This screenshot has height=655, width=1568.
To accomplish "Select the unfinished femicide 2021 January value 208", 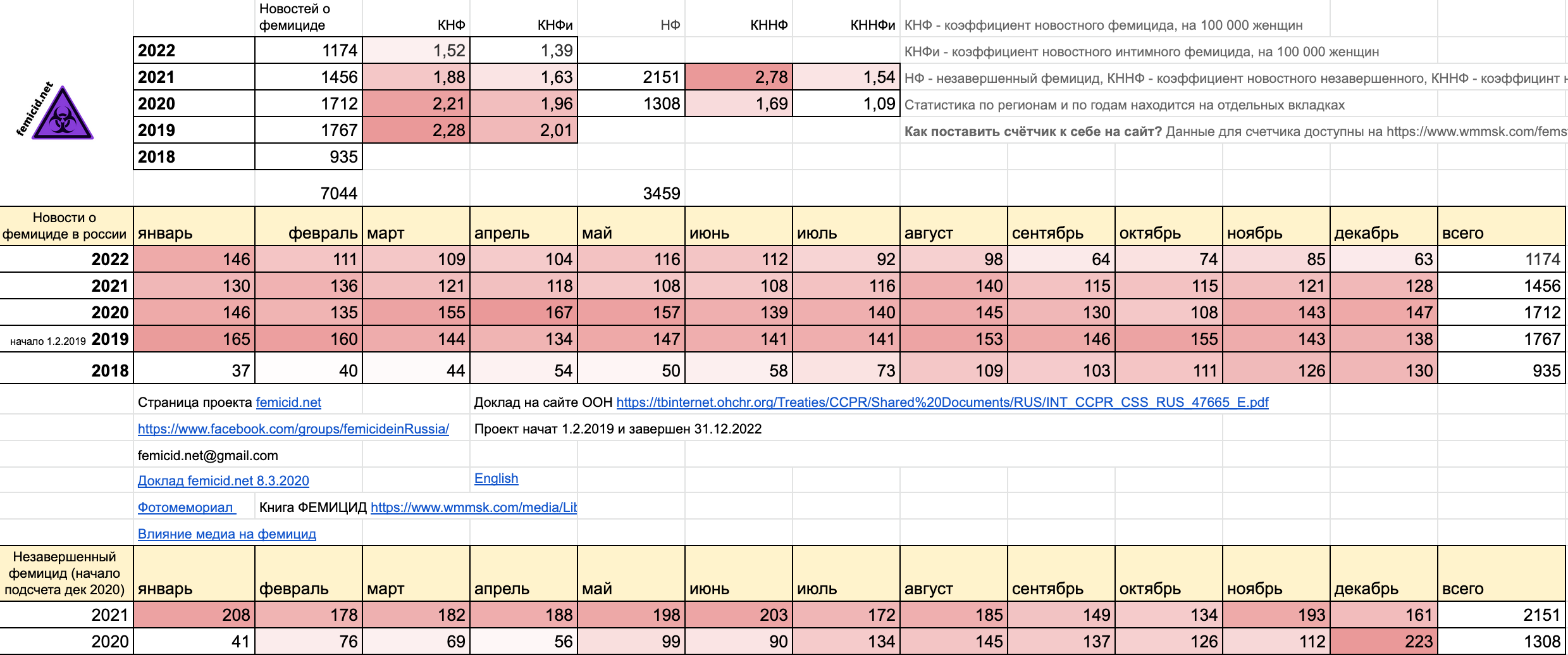I will pos(194,614).
